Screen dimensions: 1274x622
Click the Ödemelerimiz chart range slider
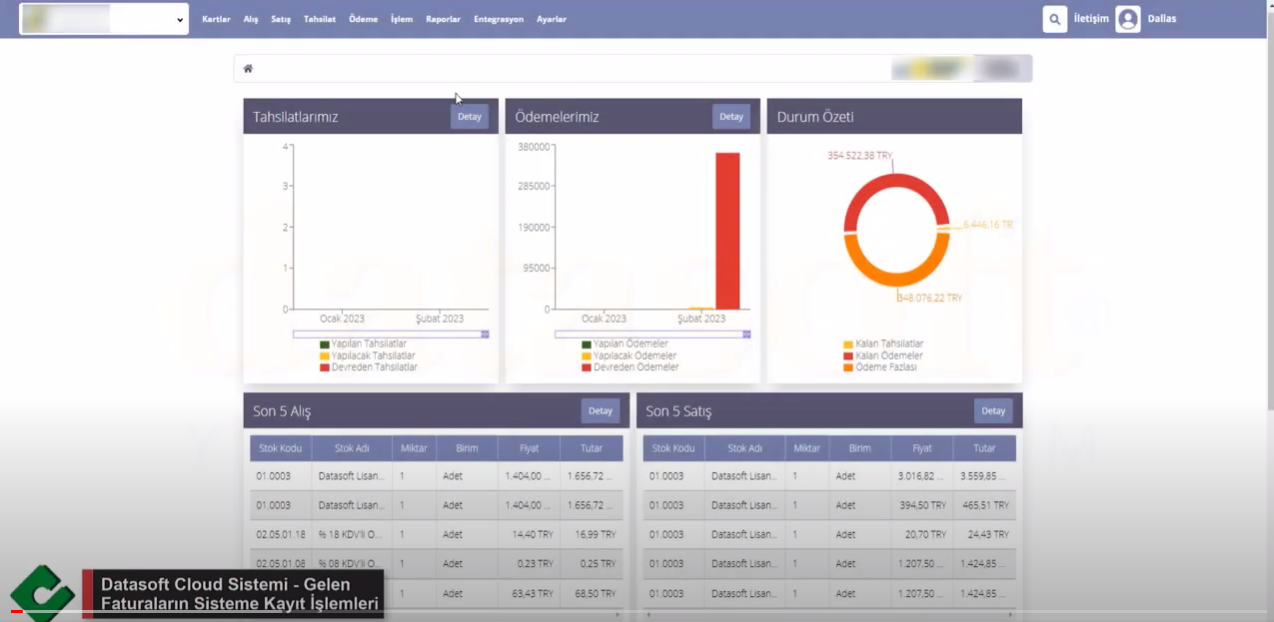tap(650, 334)
